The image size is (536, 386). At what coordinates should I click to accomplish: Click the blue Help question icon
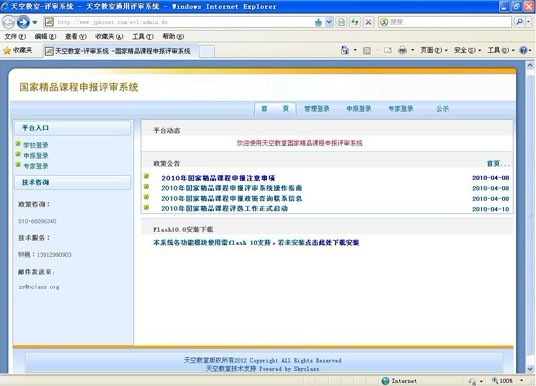coord(523,50)
